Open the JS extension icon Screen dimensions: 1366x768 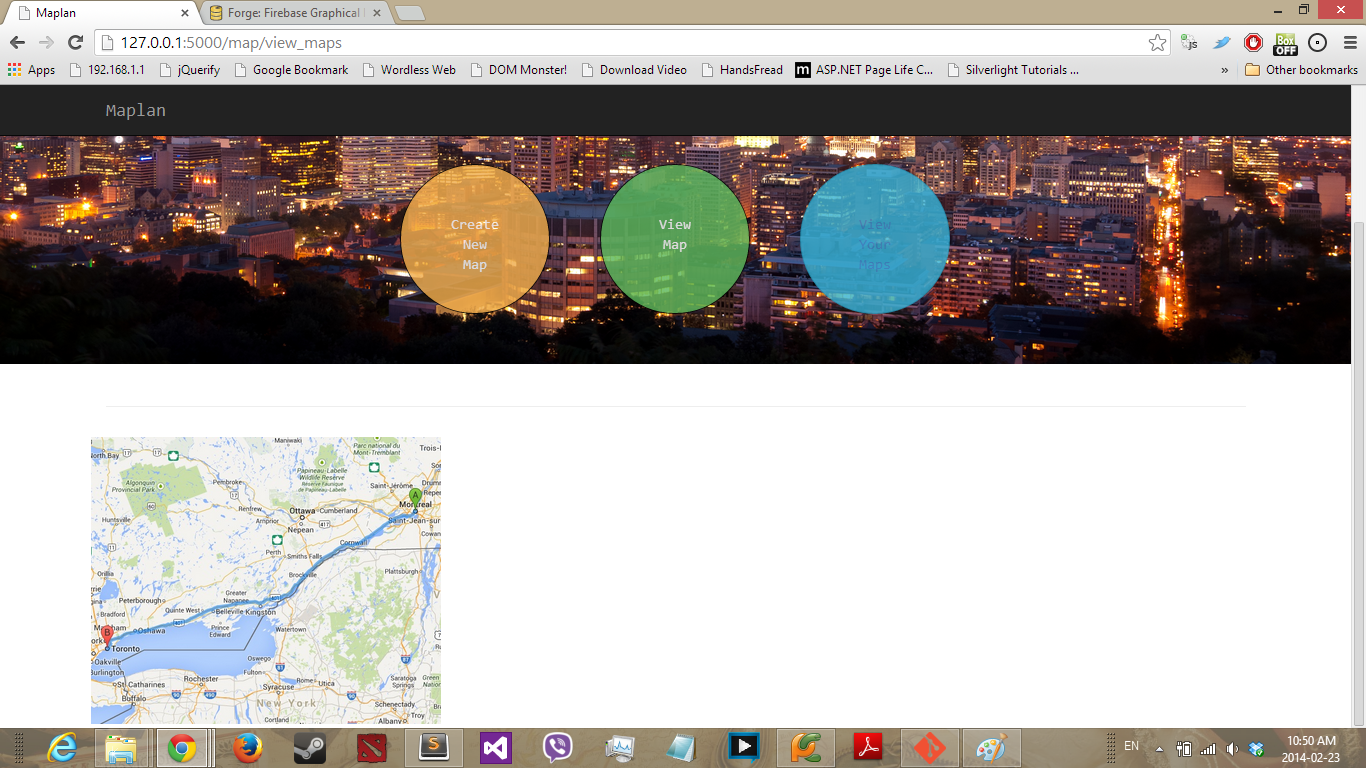click(x=1188, y=43)
